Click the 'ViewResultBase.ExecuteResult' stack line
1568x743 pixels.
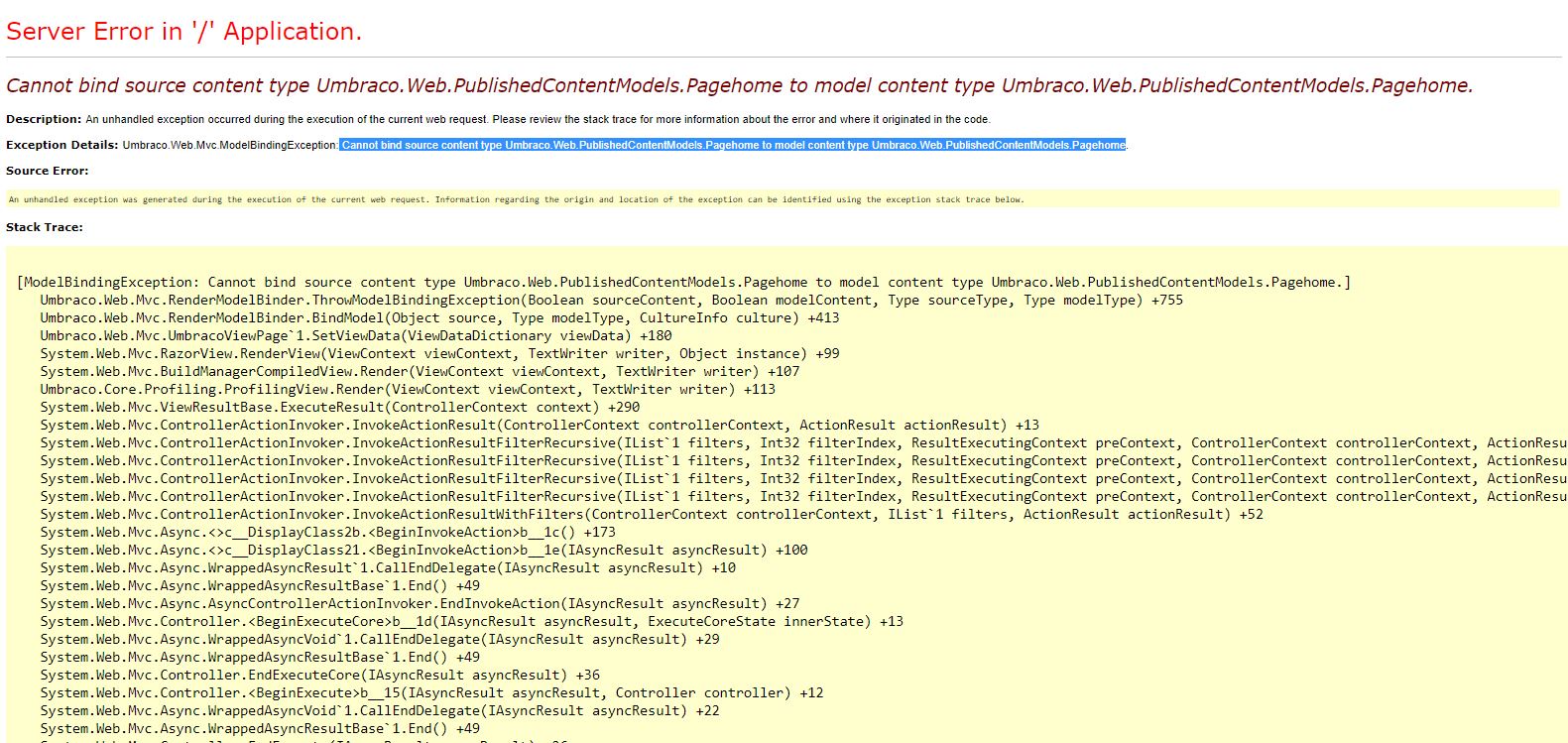(339, 408)
